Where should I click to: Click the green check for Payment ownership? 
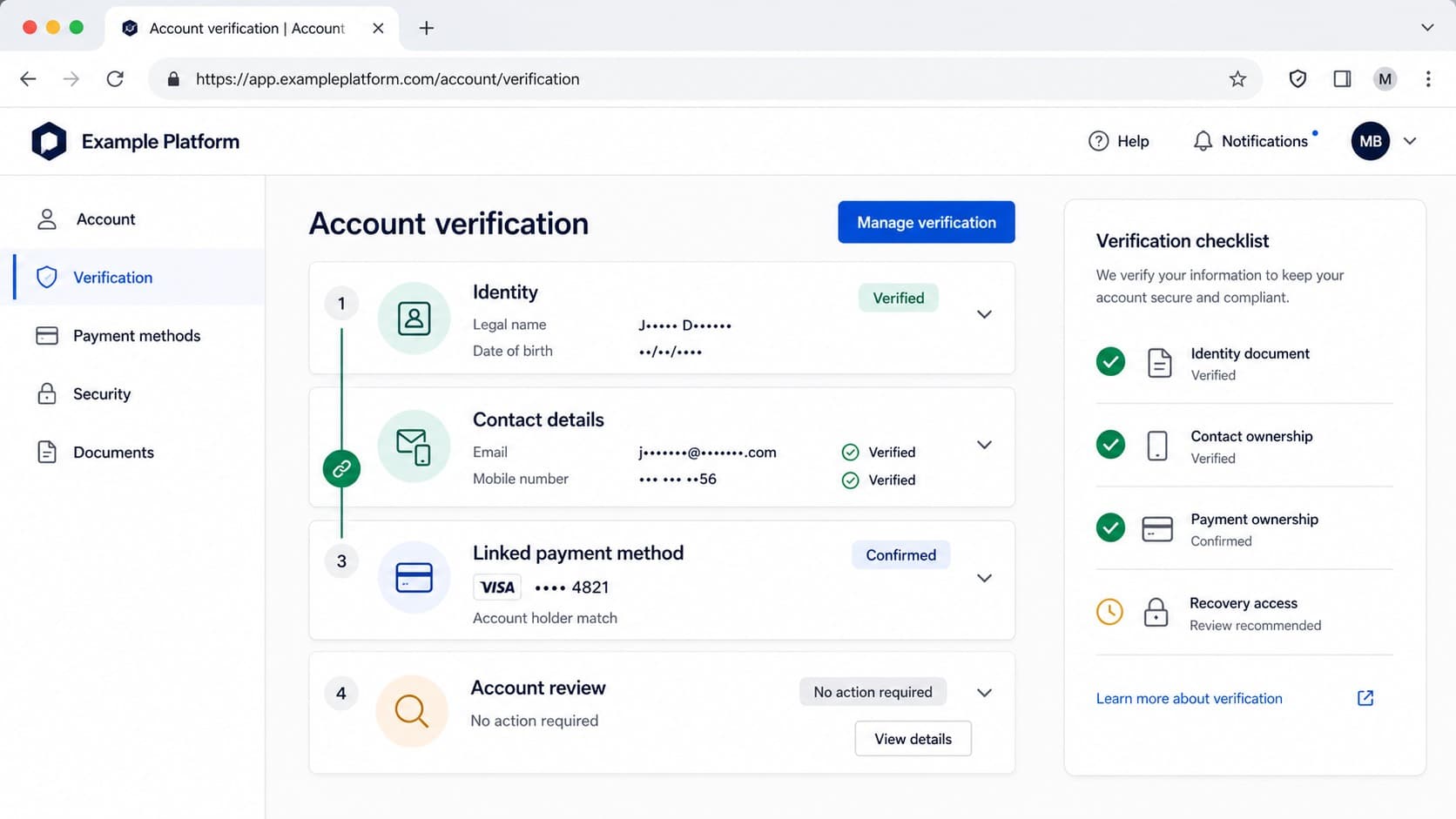pos(1110,527)
